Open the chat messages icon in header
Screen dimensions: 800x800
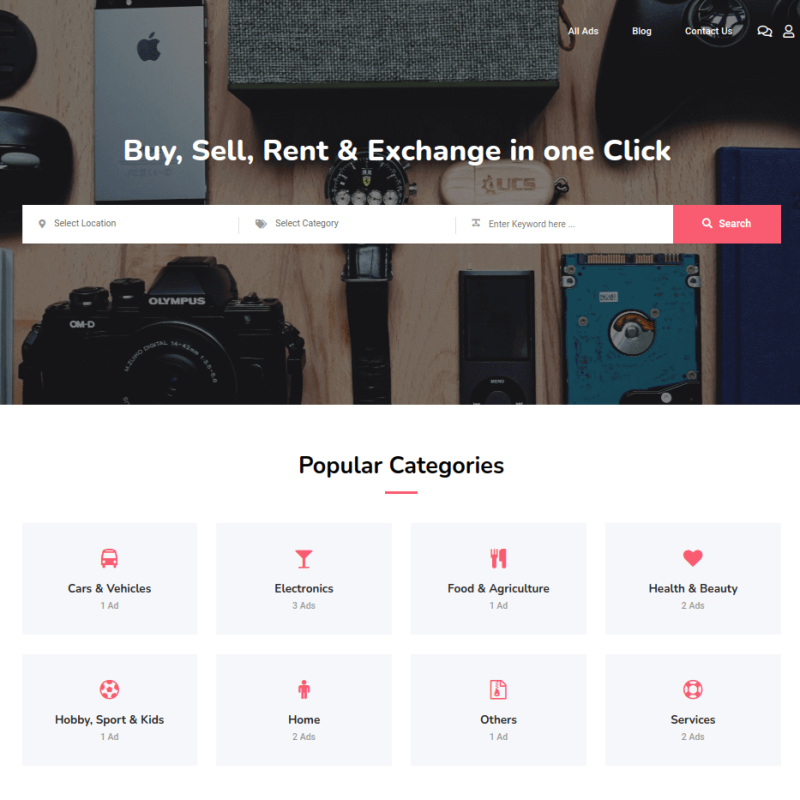[764, 32]
